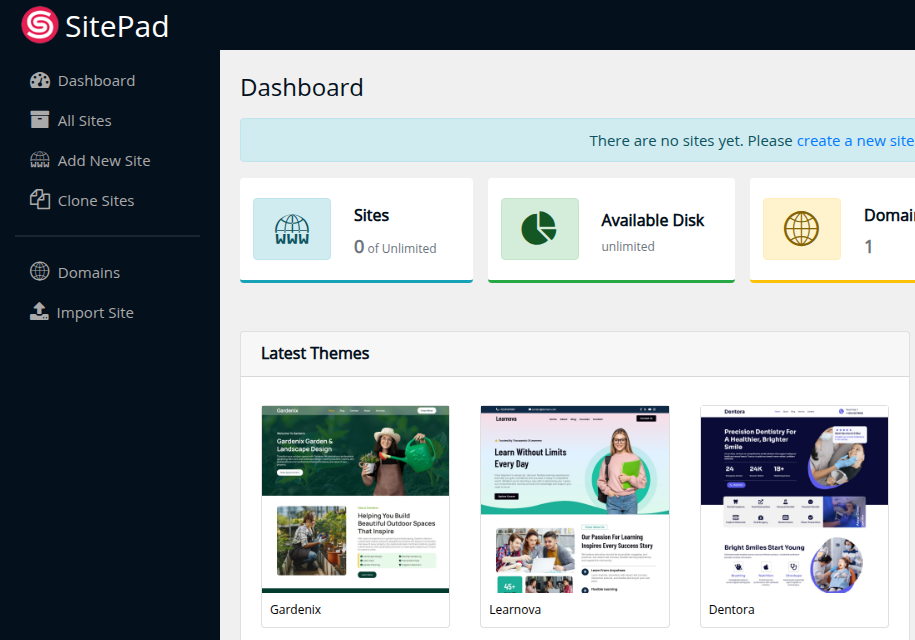Click the domain count value 1

coord(868,247)
